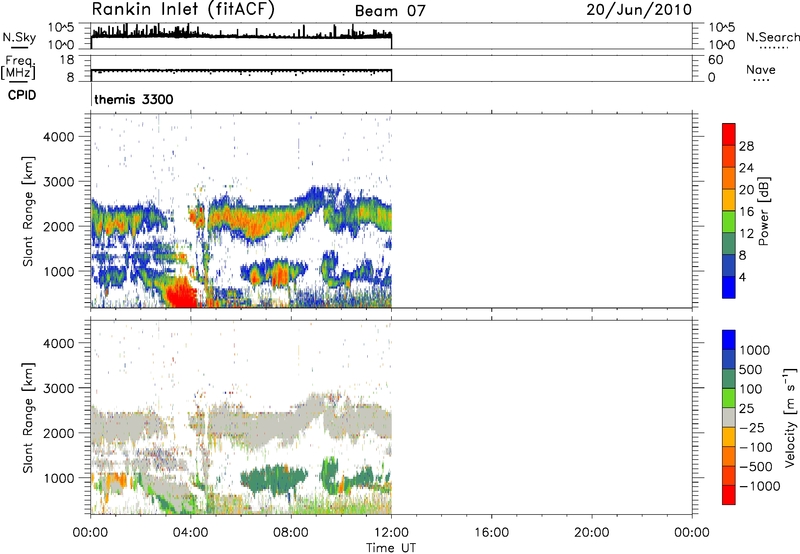
Task: Click the '2000' tick on the velocity panel axis
Action: pyautogui.click(x=59, y=433)
